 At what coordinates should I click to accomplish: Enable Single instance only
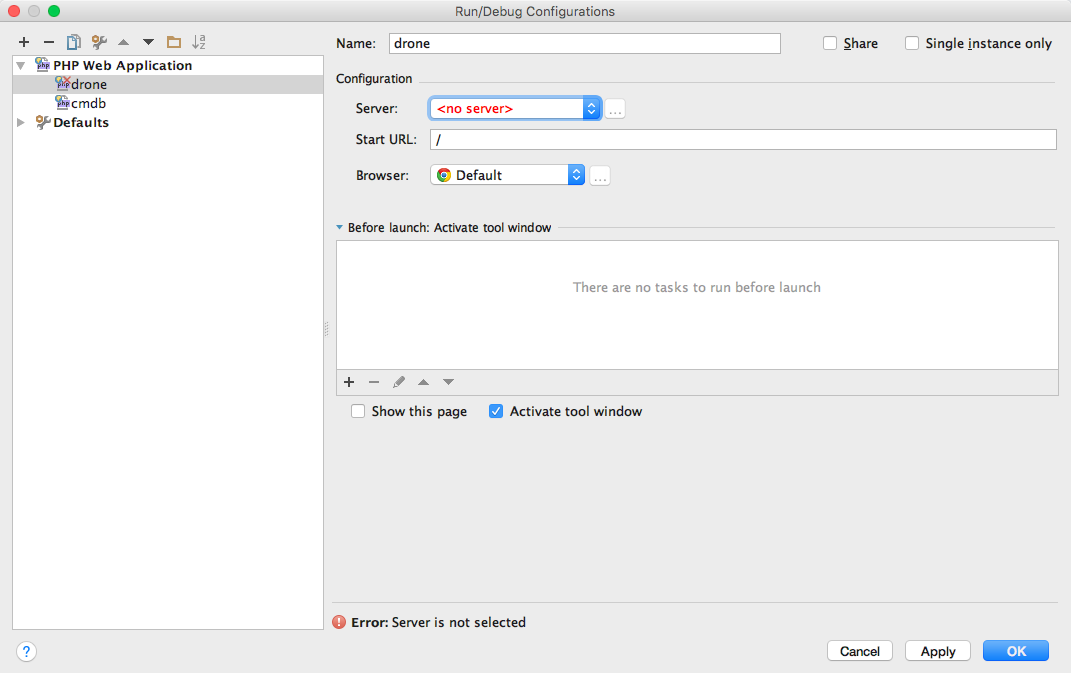tap(912, 43)
